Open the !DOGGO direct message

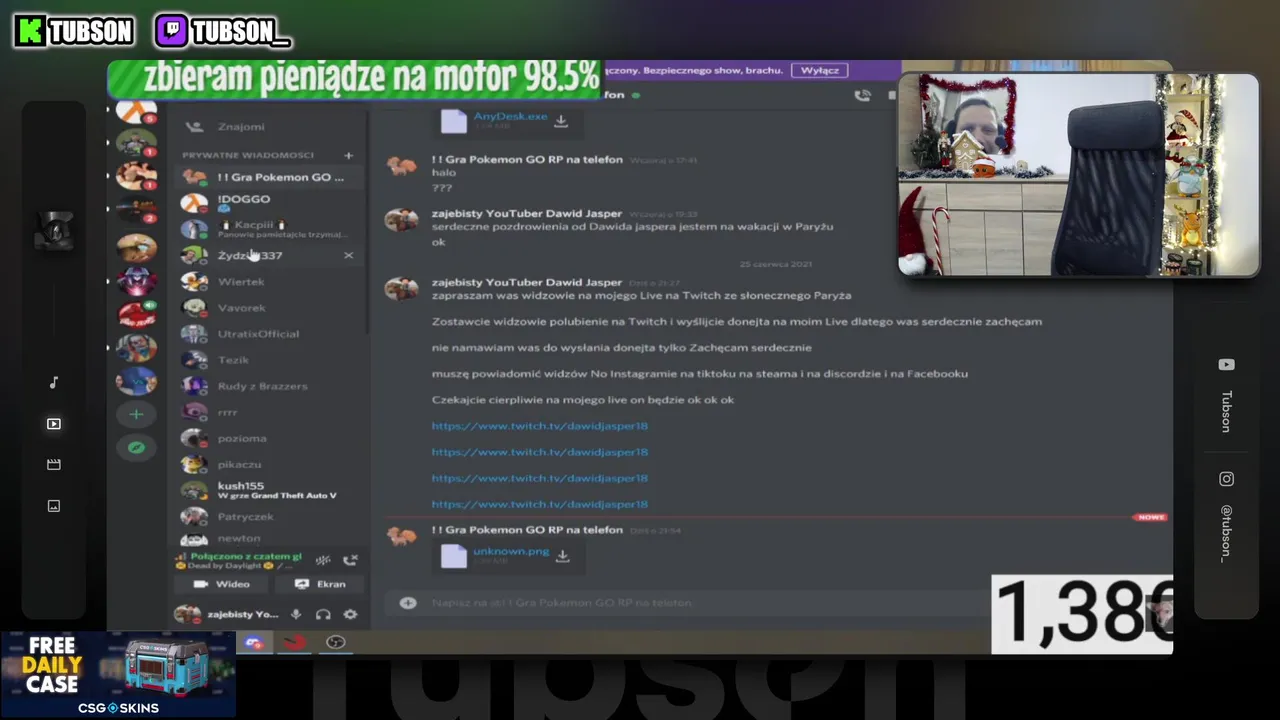click(x=268, y=203)
